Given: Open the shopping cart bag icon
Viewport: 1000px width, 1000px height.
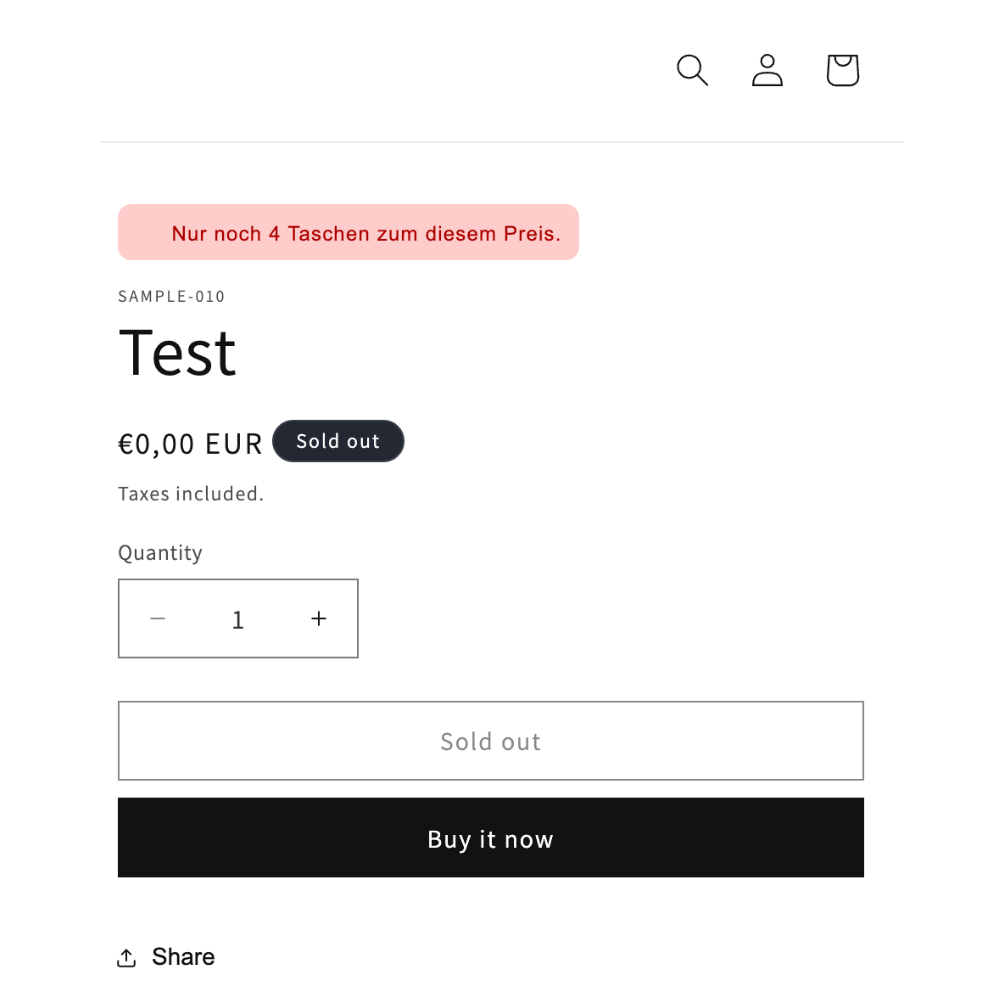Looking at the screenshot, I should point(842,70).
